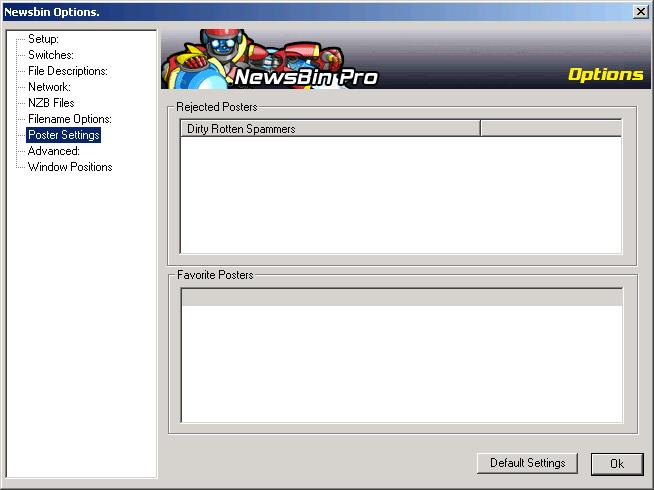Screen dimensions: 654x490
Task: Select Setup in the options tree
Action: 44,39
